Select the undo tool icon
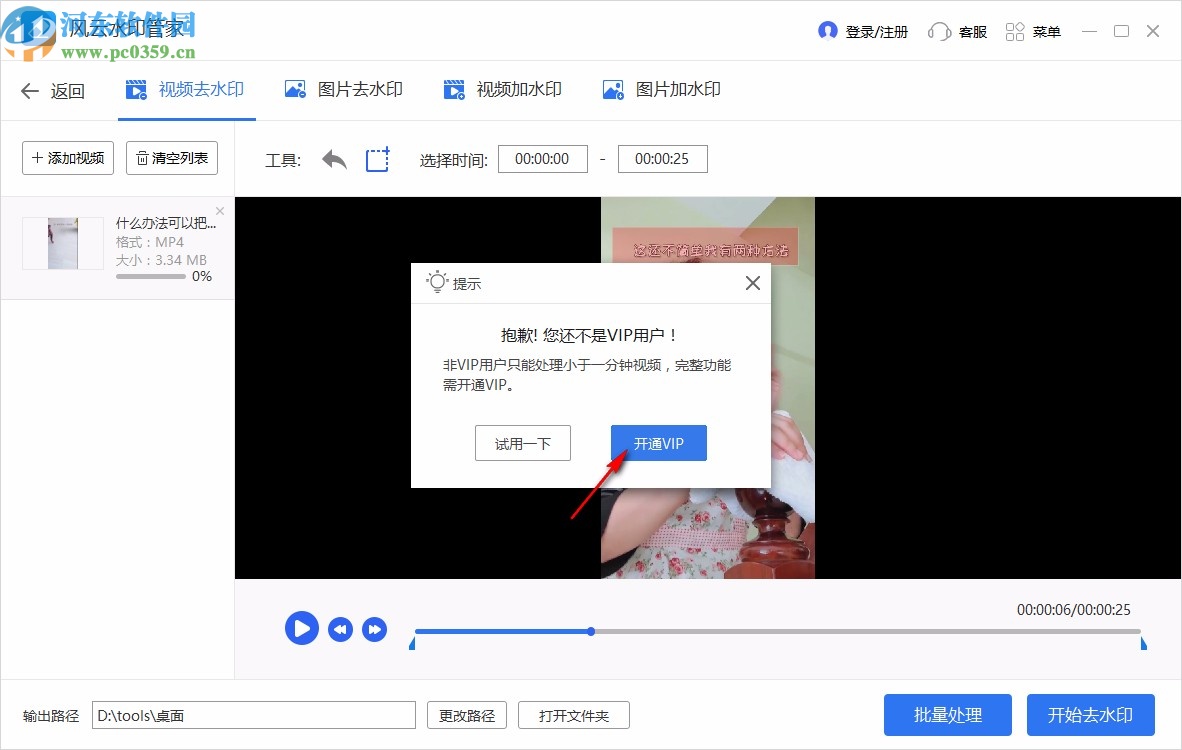 (x=333, y=159)
